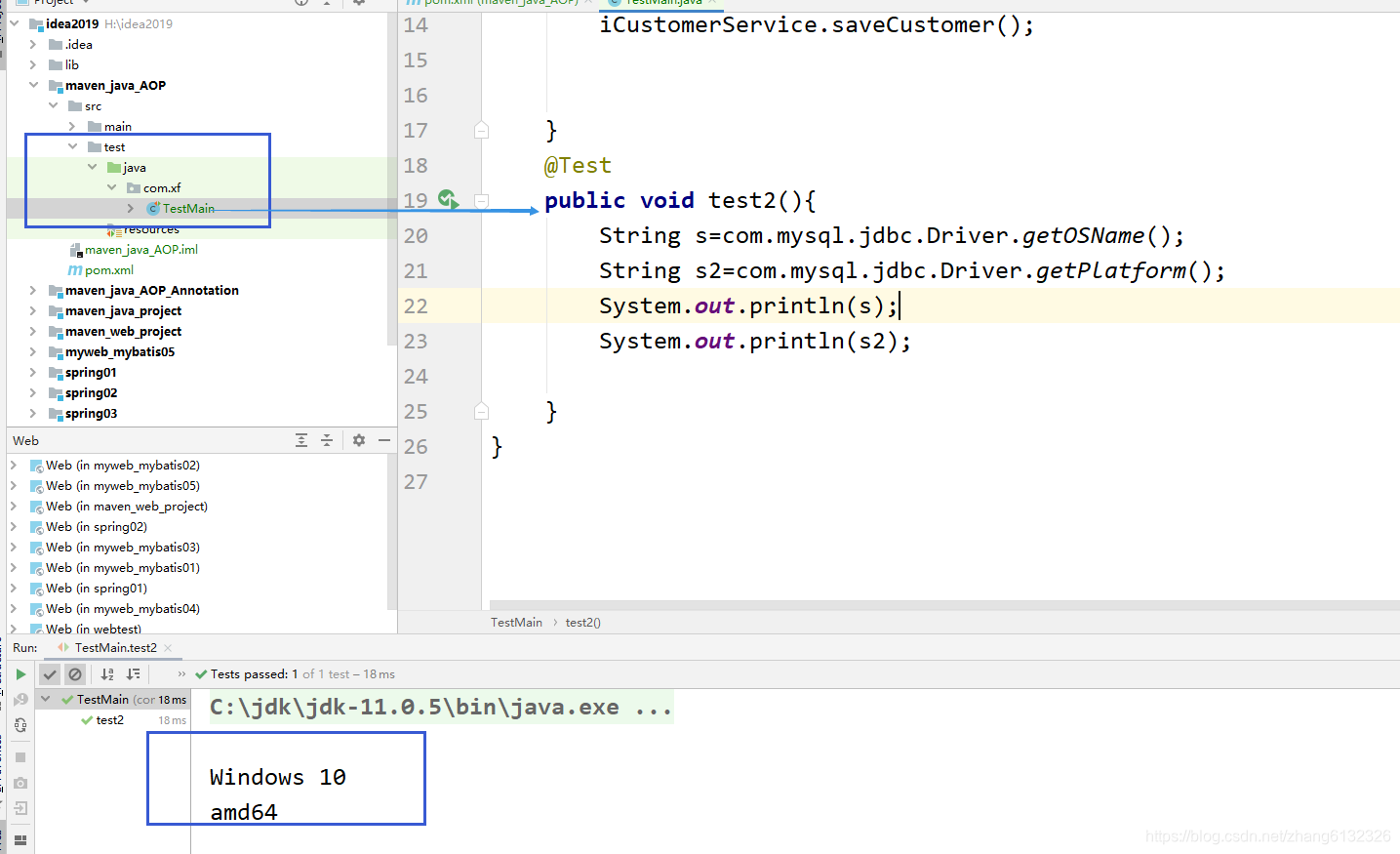Click the exit/import tests icon
The height and width of the screenshot is (854, 1400).
click(20, 808)
